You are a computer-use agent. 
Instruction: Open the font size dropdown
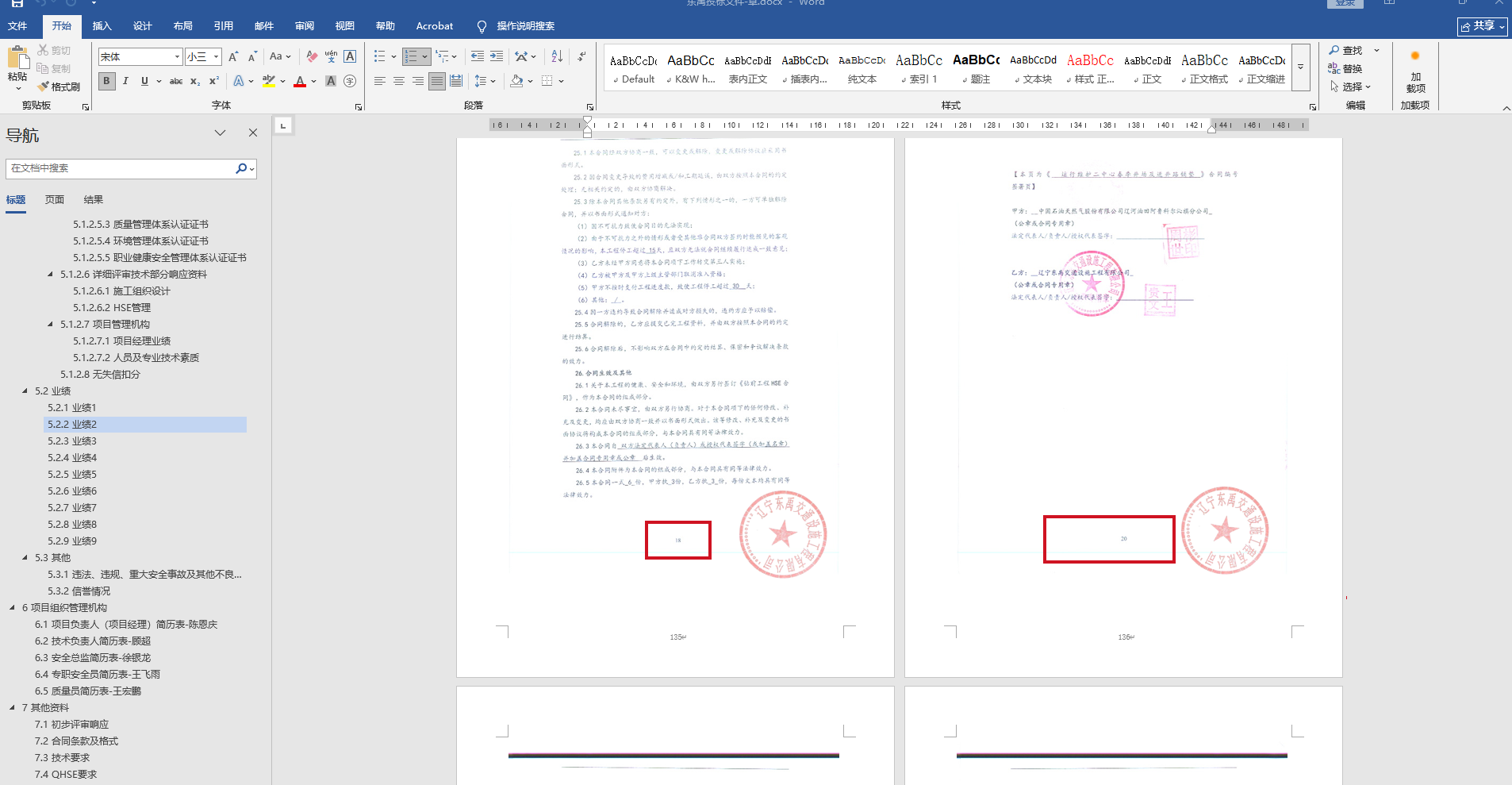[x=216, y=57]
